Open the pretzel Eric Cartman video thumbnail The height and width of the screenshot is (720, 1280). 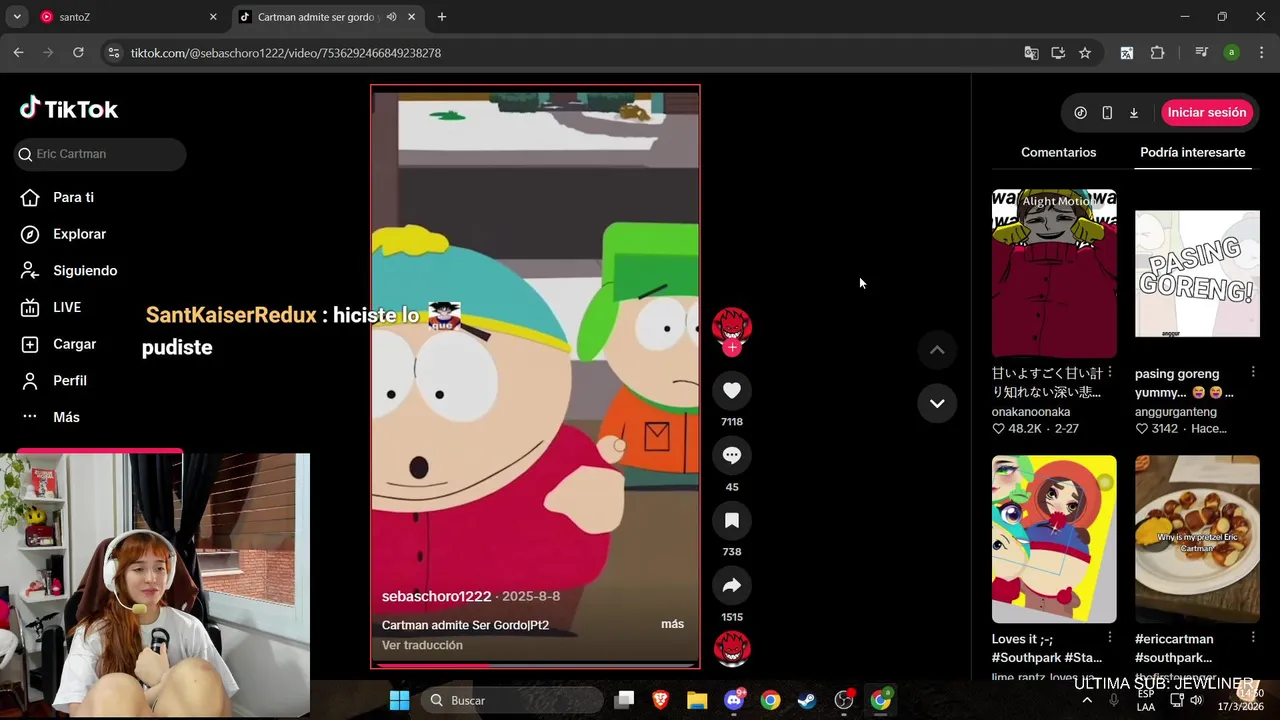(1197, 539)
